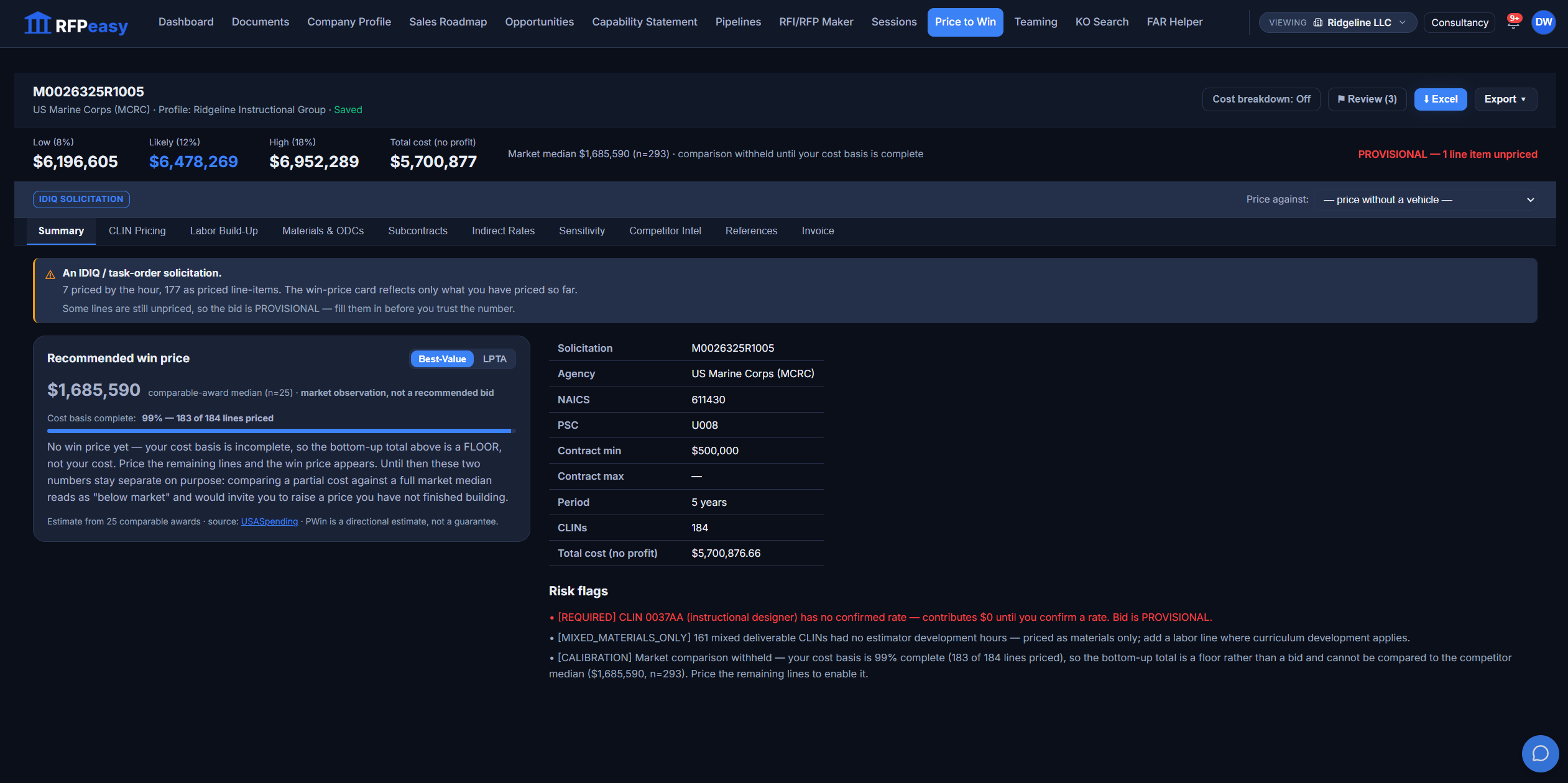Open Subcontracts tab
Viewport: 1568px width, 783px height.
pyautogui.click(x=418, y=231)
